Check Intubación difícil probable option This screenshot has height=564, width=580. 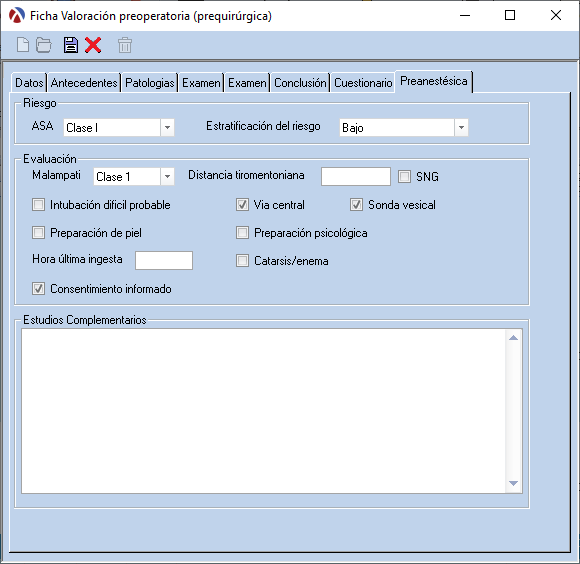pyautogui.click(x=38, y=205)
